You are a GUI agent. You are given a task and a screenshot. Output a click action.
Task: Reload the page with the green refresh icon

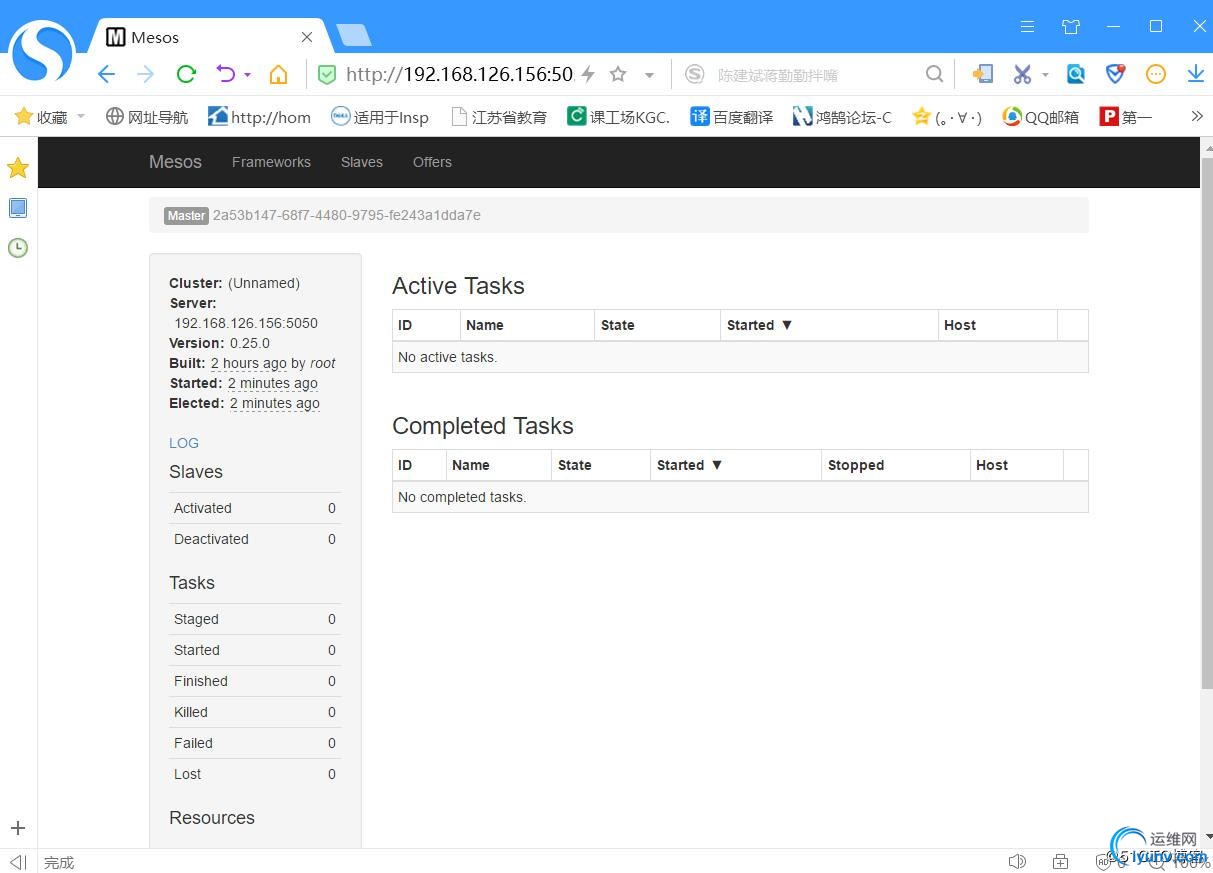click(x=186, y=74)
